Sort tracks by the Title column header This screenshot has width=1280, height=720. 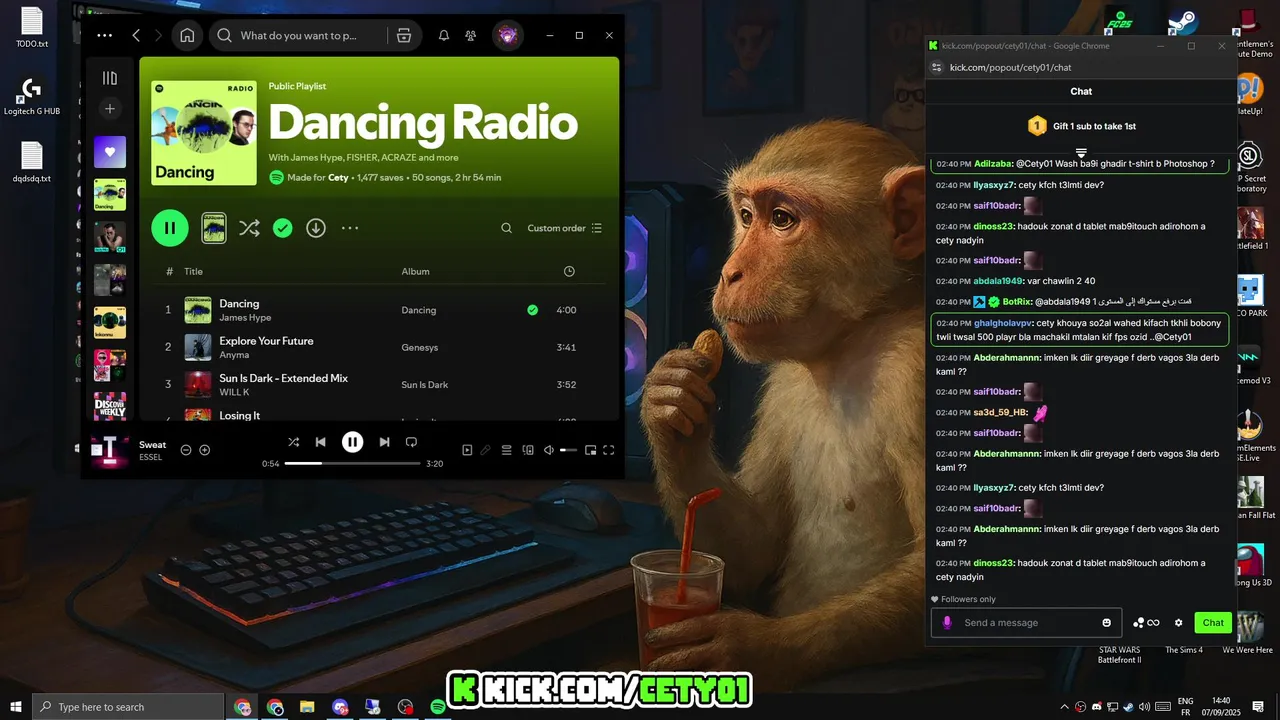[193, 271]
